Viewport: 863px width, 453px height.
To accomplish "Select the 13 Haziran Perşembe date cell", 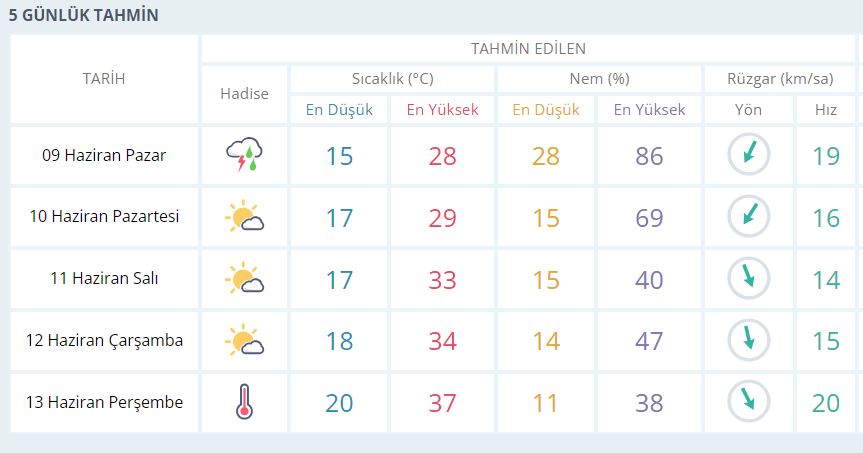I will [x=104, y=402].
